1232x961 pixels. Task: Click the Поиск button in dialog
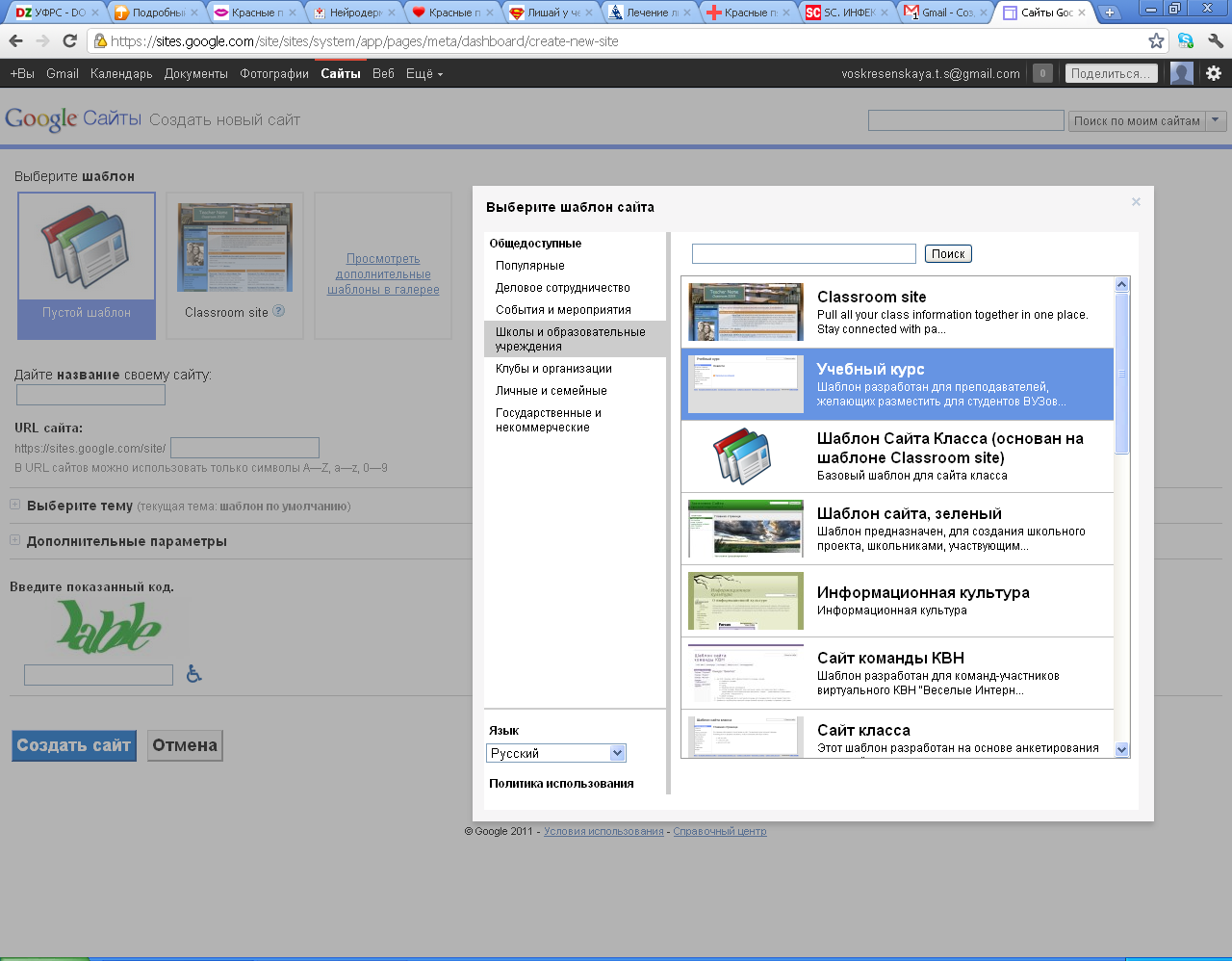(x=948, y=254)
